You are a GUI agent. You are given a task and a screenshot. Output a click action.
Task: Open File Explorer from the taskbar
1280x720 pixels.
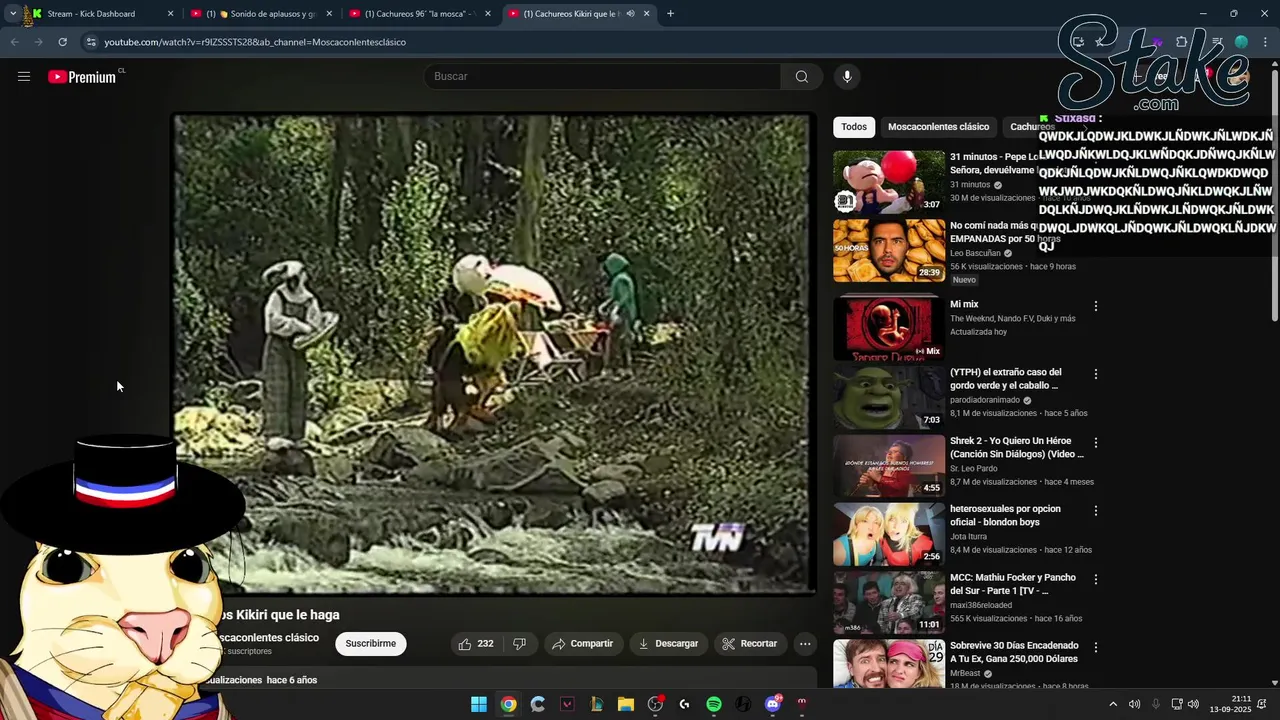pyautogui.click(x=626, y=704)
